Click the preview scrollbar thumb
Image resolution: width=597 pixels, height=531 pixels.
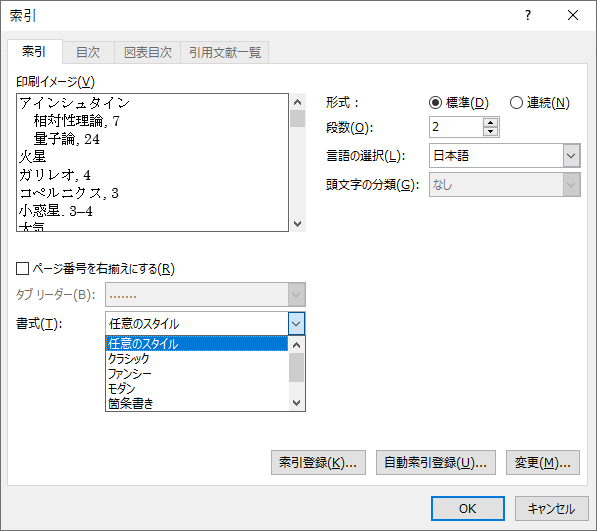(298, 118)
